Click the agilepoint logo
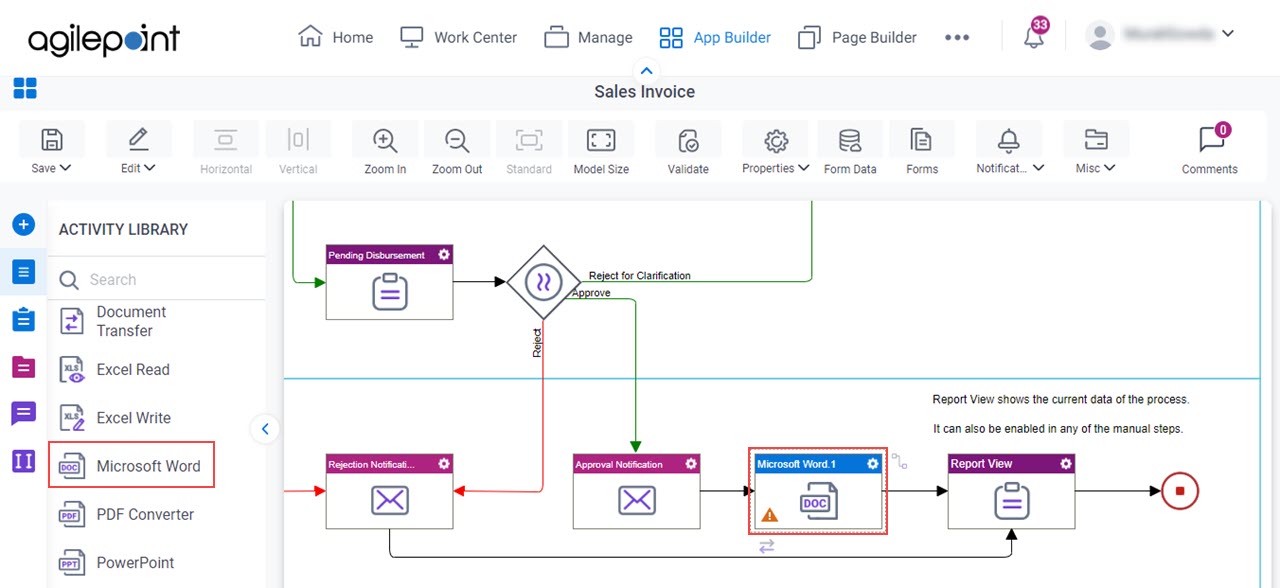 [x=104, y=39]
